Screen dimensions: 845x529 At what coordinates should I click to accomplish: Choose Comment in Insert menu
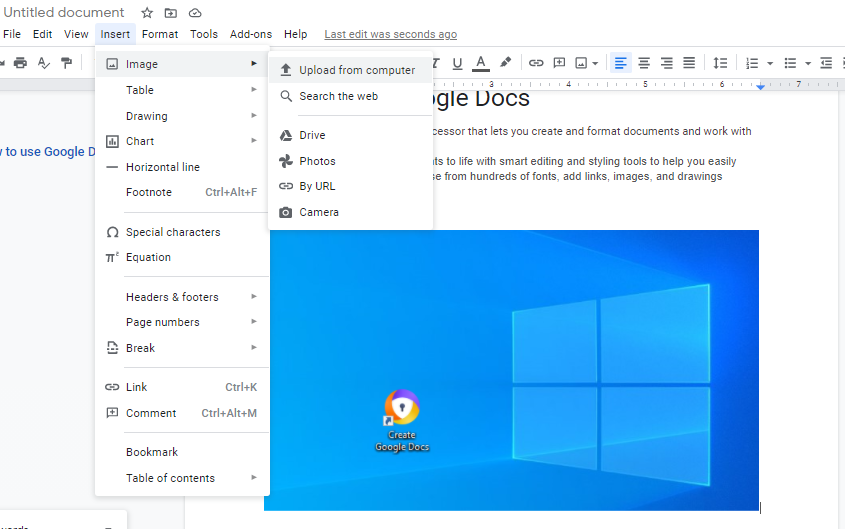click(182, 413)
